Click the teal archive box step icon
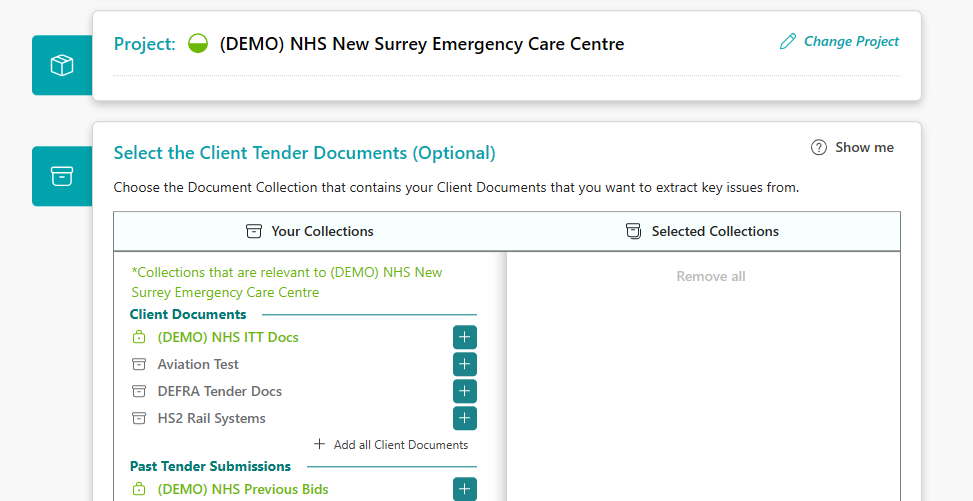Screen dimensions: 973x501 point(62,176)
